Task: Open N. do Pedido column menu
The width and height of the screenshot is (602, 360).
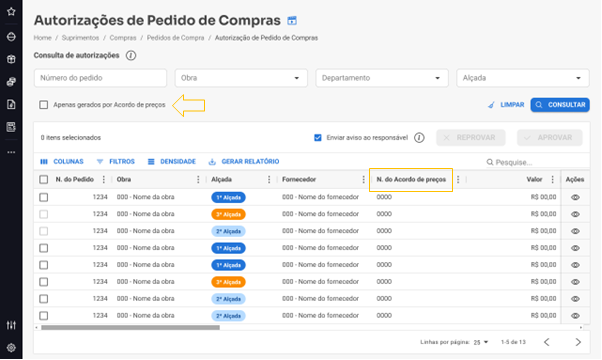Action: pos(104,179)
